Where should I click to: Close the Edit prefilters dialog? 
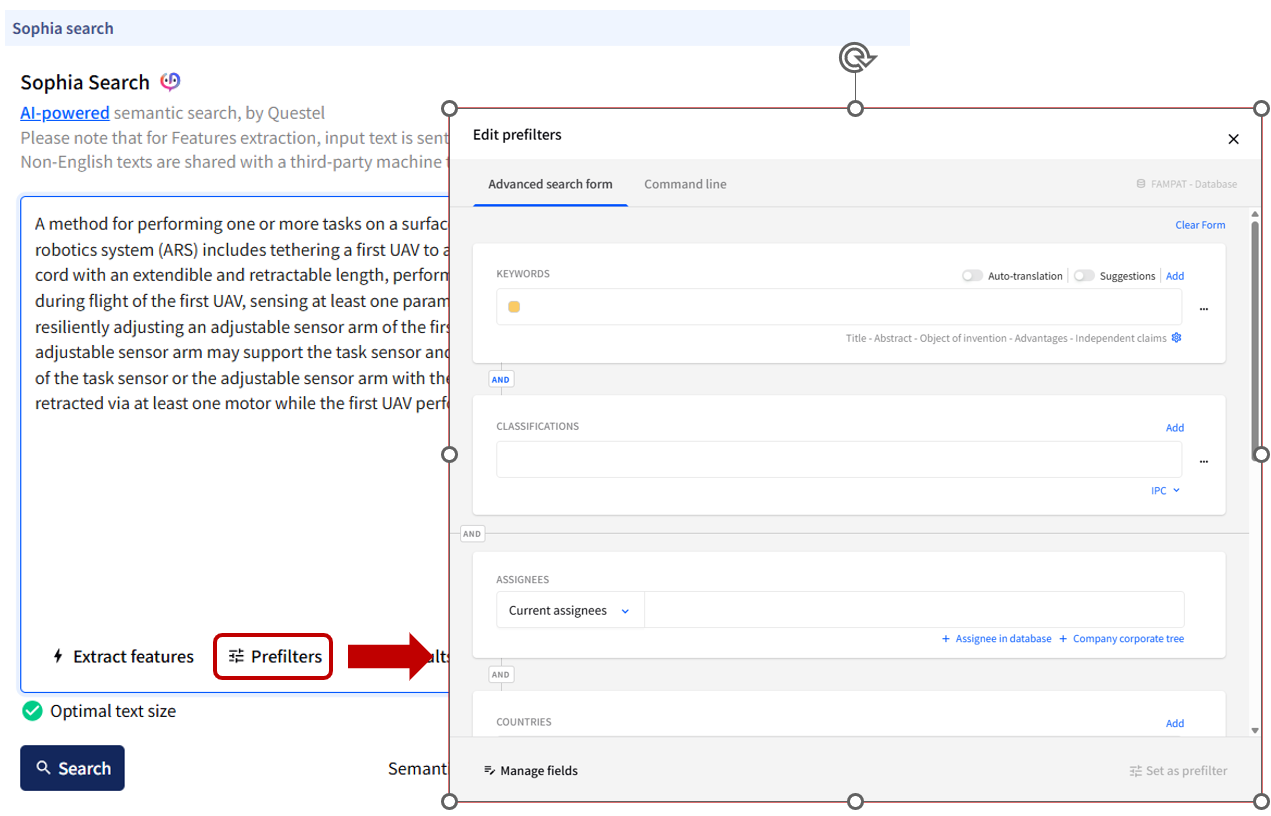click(x=1233, y=139)
